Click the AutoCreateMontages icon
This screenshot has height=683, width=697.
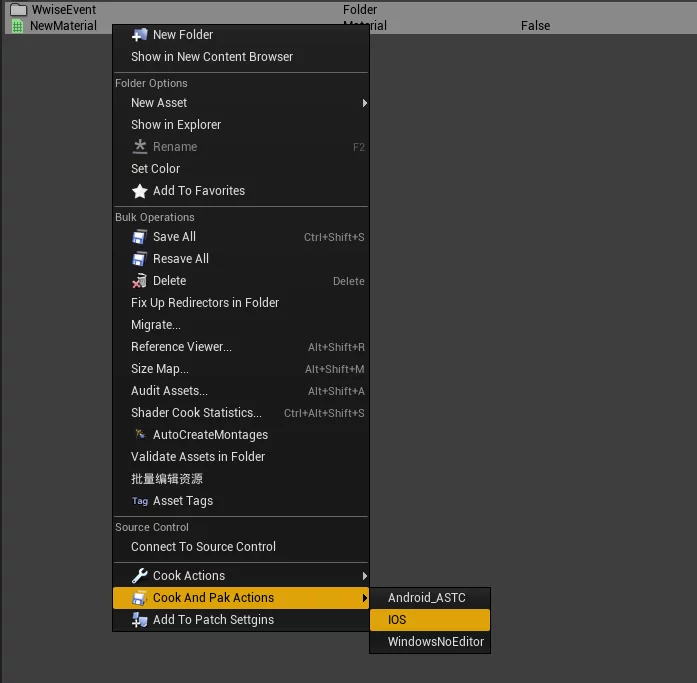pos(140,435)
